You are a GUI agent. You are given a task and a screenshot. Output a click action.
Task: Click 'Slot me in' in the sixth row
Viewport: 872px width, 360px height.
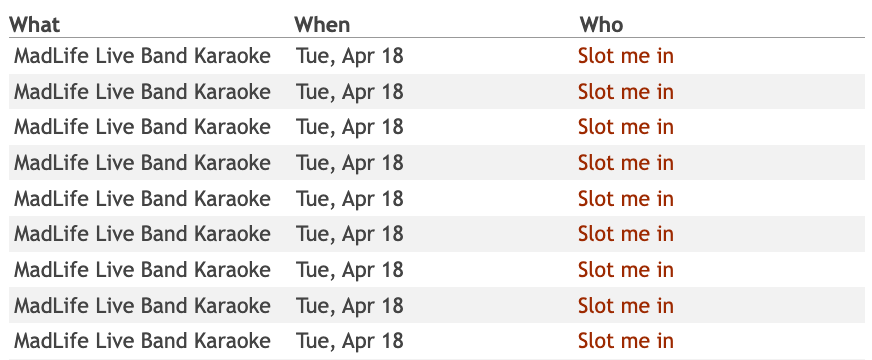(626, 234)
